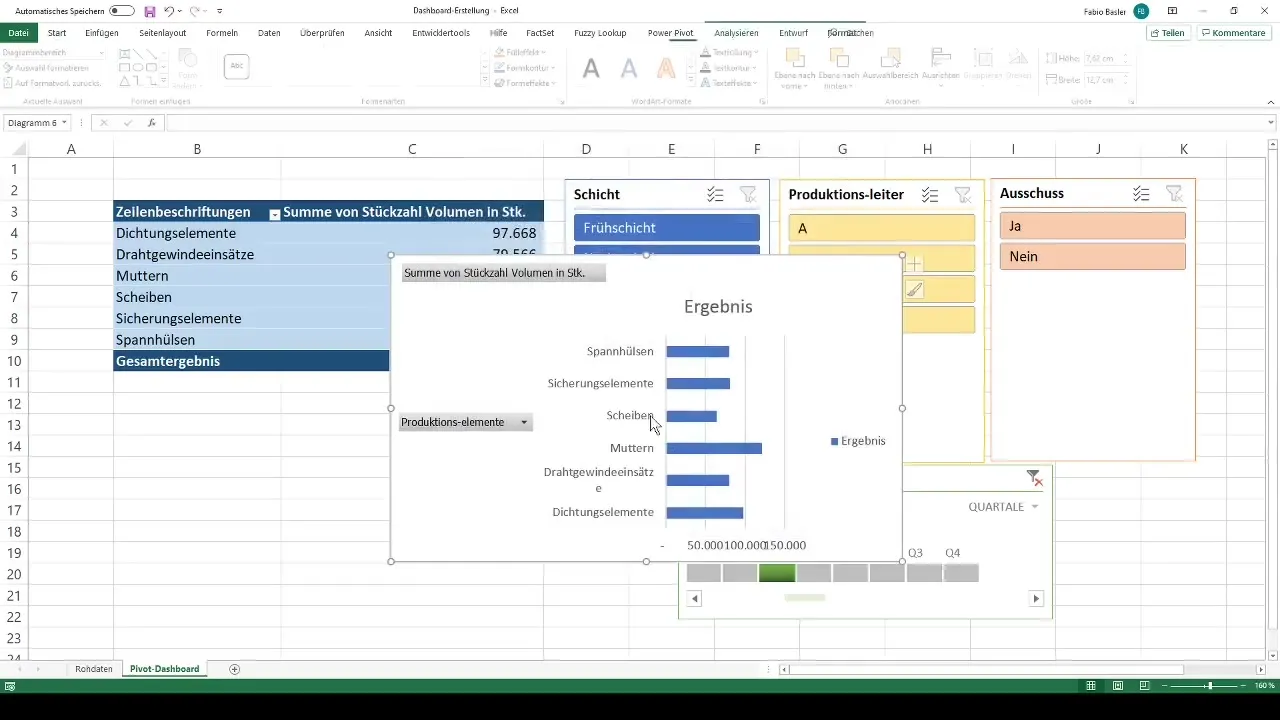
Task: Toggle multi-select in Schicht slicer
Action: click(x=715, y=195)
